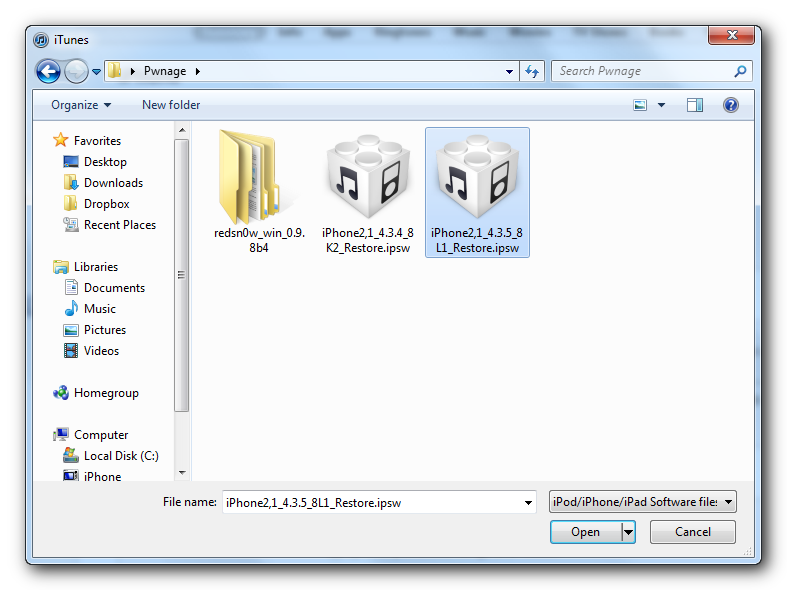This screenshot has height=590, width=787.
Task: Click the Pictures library icon
Action: 71,330
